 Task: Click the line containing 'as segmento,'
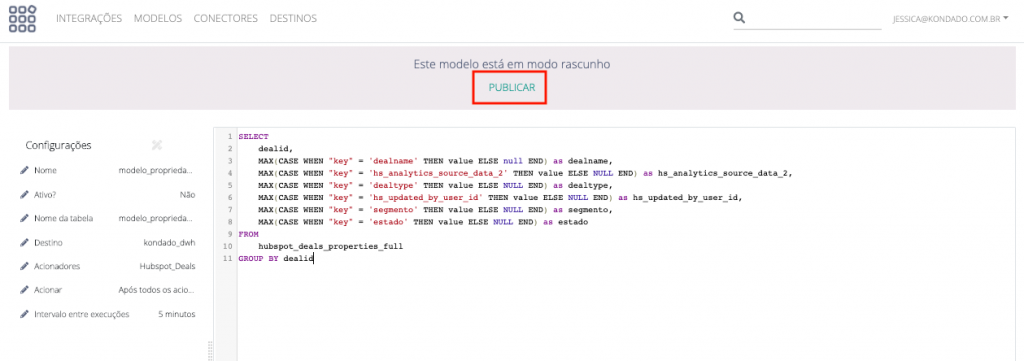(x=437, y=210)
